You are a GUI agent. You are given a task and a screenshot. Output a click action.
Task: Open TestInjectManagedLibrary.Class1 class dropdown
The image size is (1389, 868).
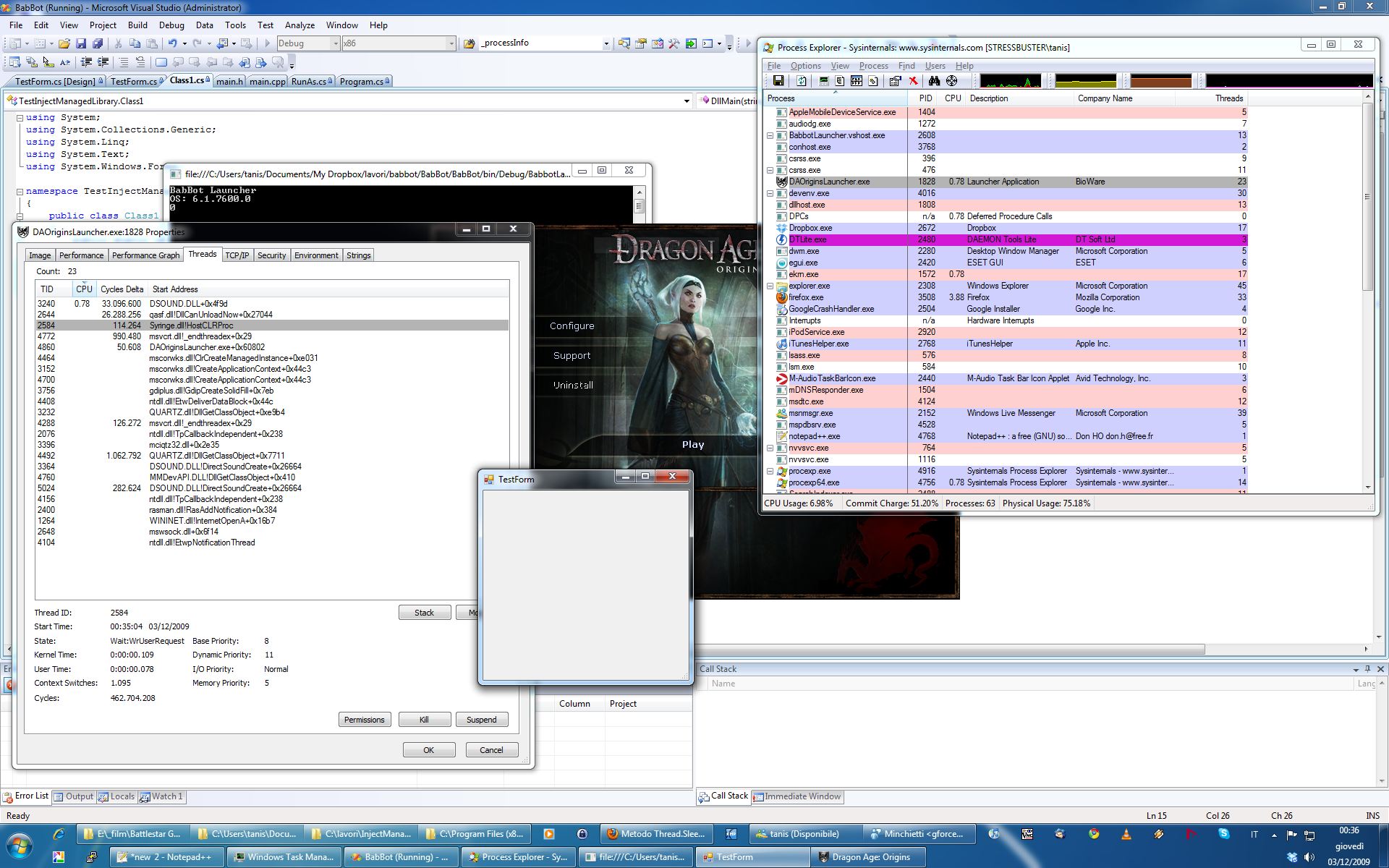(687, 101)
